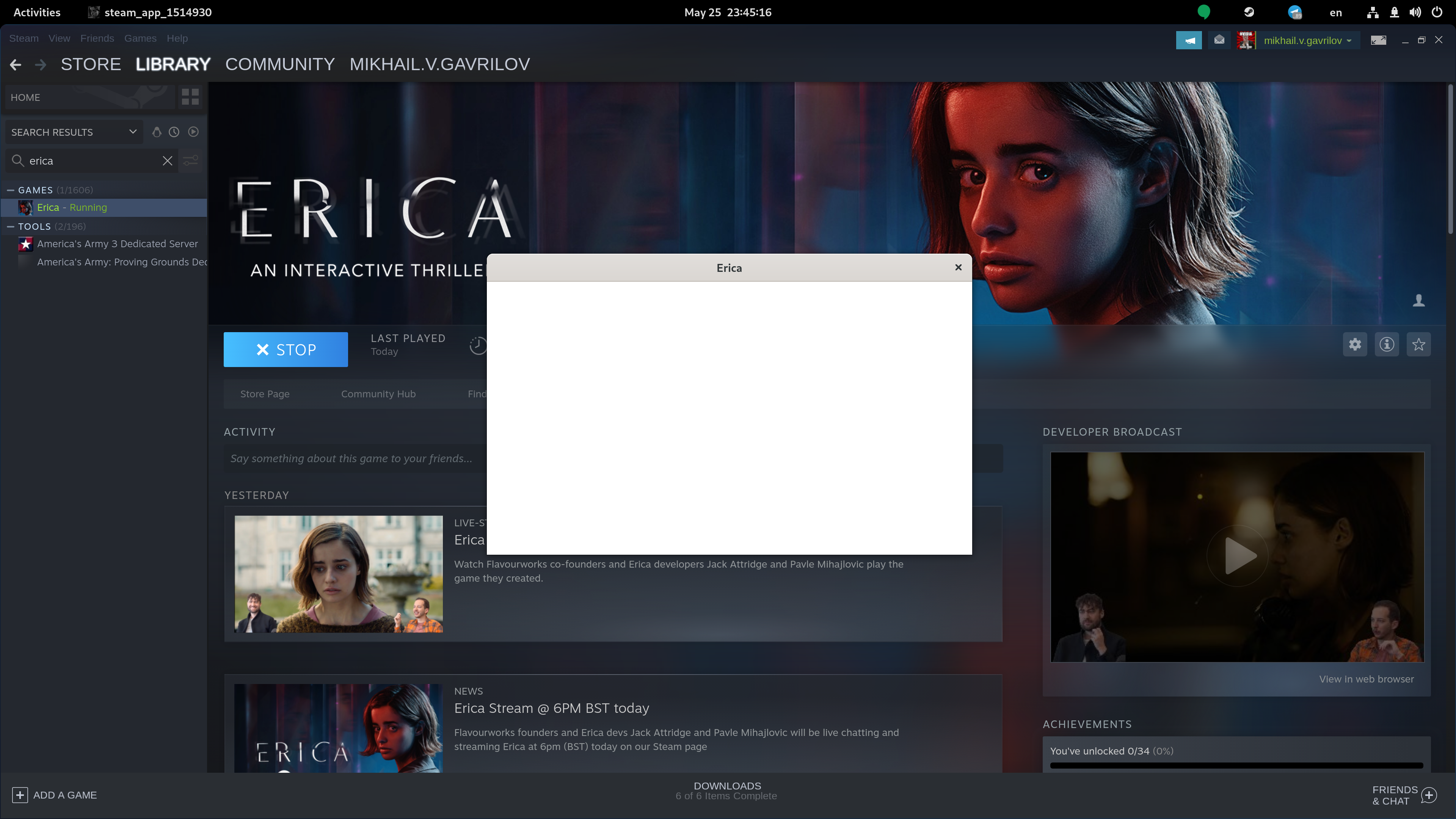Viewport: 1456px width, 819px height.
Task: Open Telegram tray icon in top bar
Action: click(1295, 12)
